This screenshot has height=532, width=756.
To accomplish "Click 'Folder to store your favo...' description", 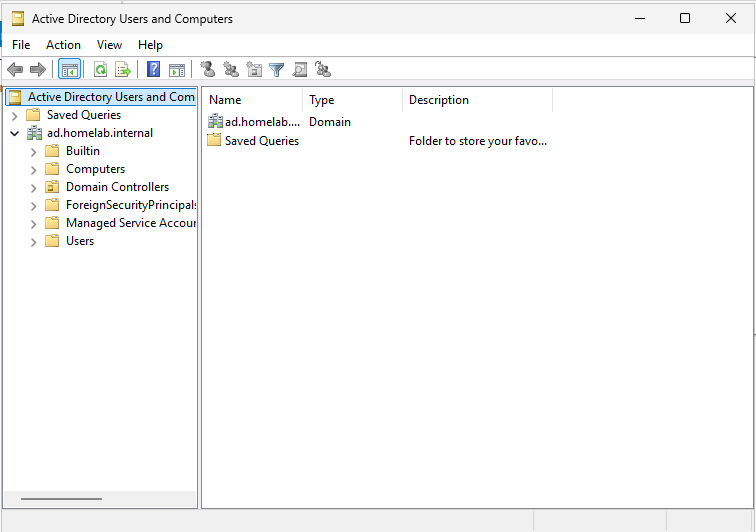I will click(478, 141).
